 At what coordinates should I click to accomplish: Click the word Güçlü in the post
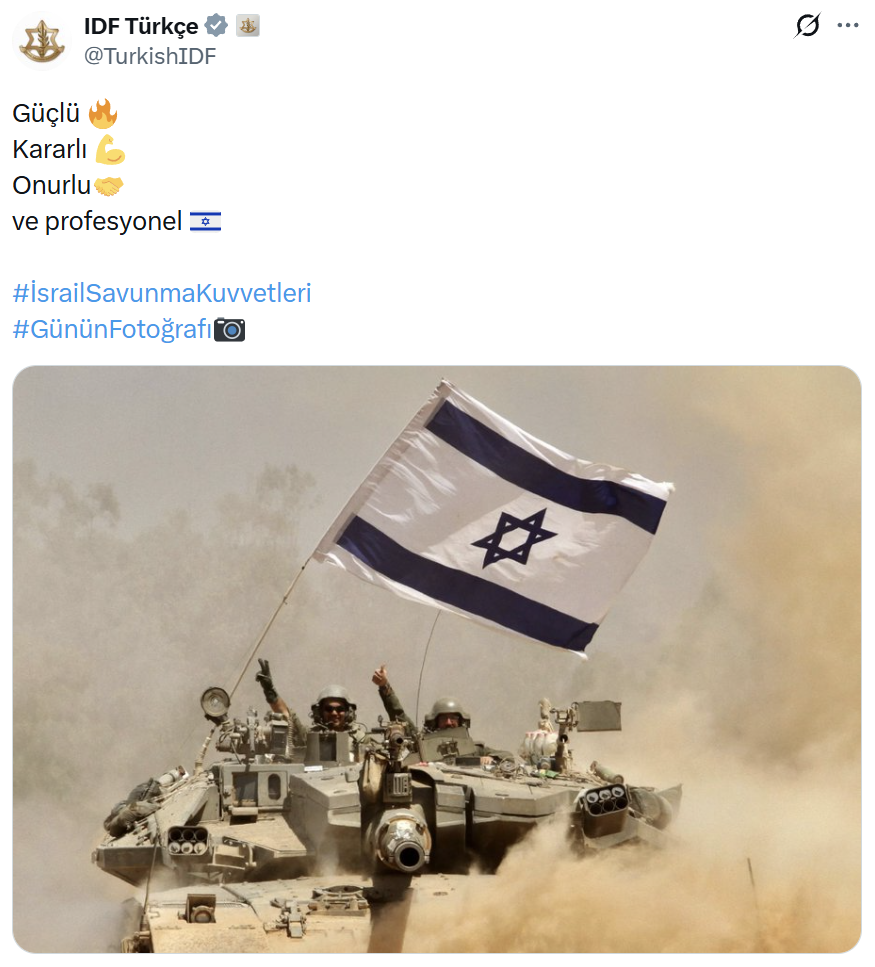tap(46, 113)
